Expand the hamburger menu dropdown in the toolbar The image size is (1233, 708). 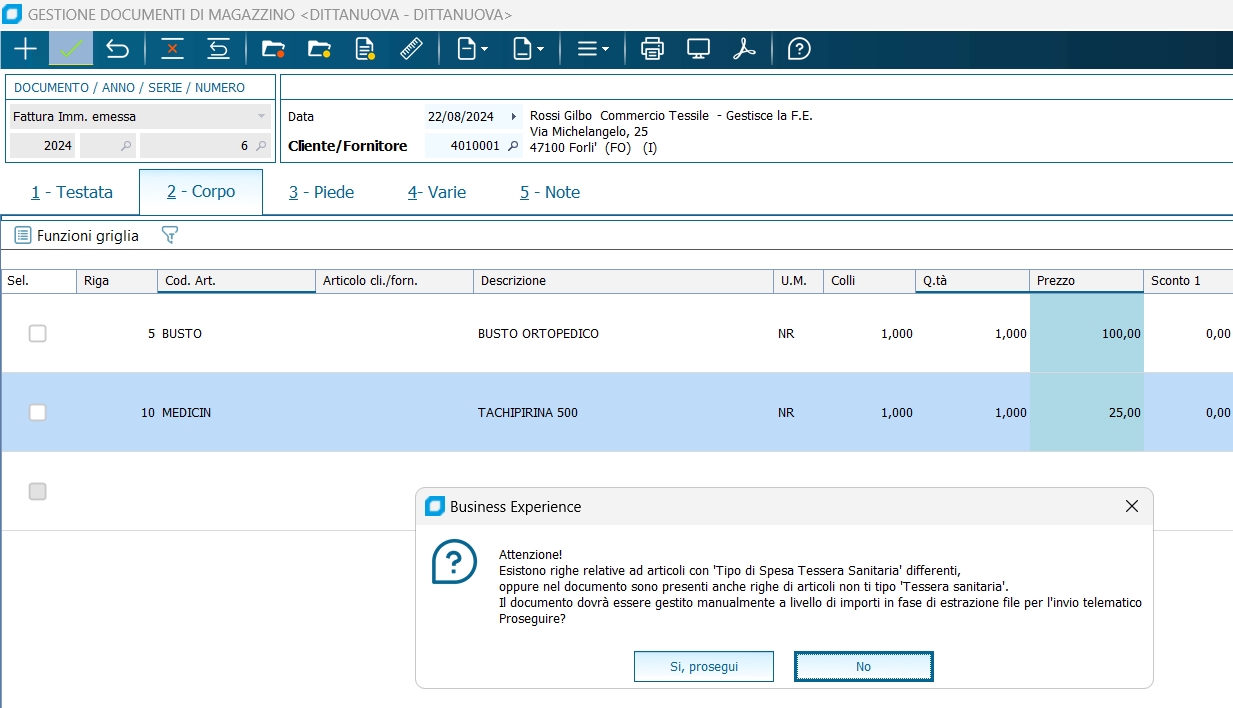[593, 49]
